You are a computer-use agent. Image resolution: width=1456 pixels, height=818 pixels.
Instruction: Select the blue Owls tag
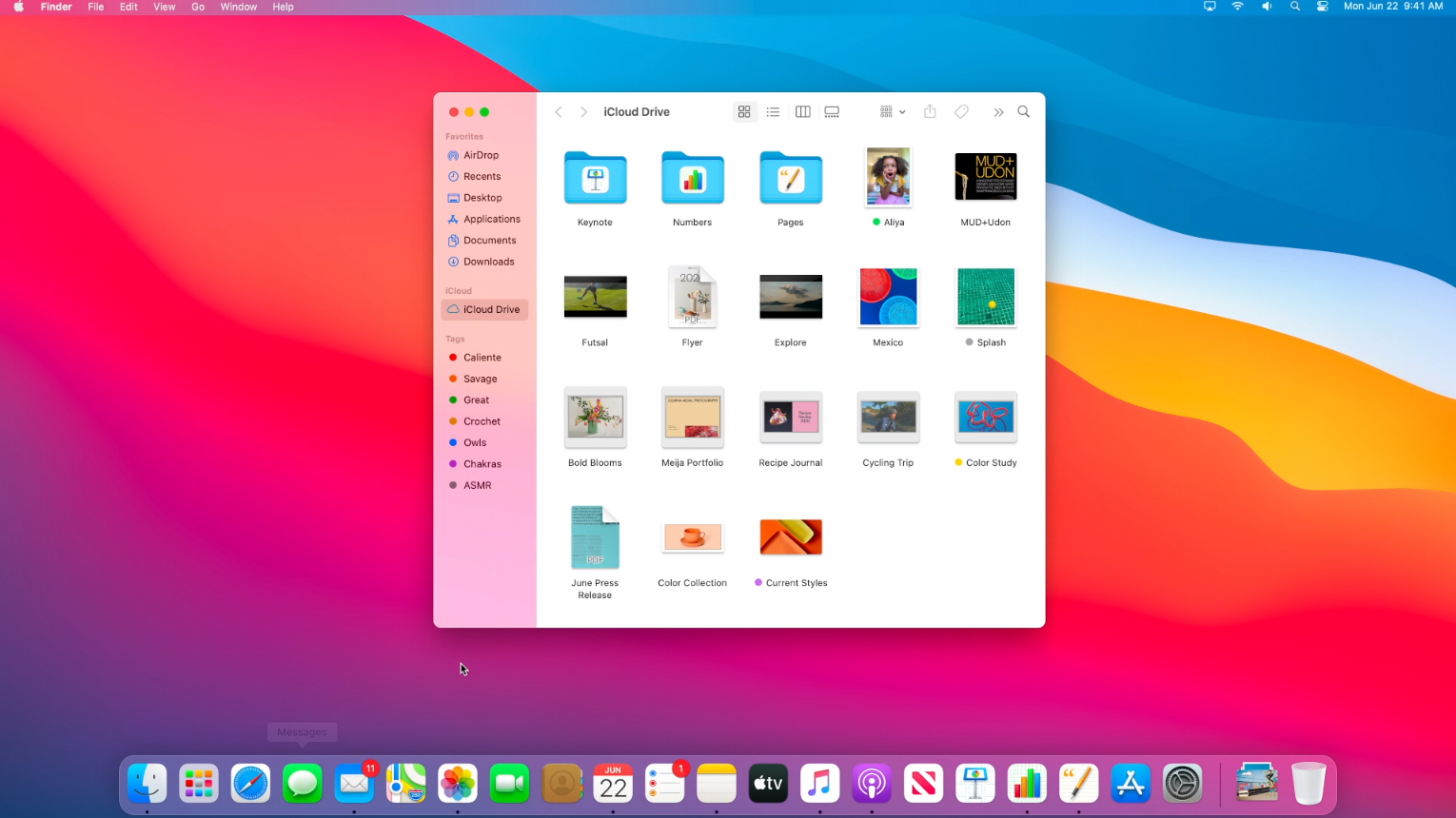pos(474,443)
